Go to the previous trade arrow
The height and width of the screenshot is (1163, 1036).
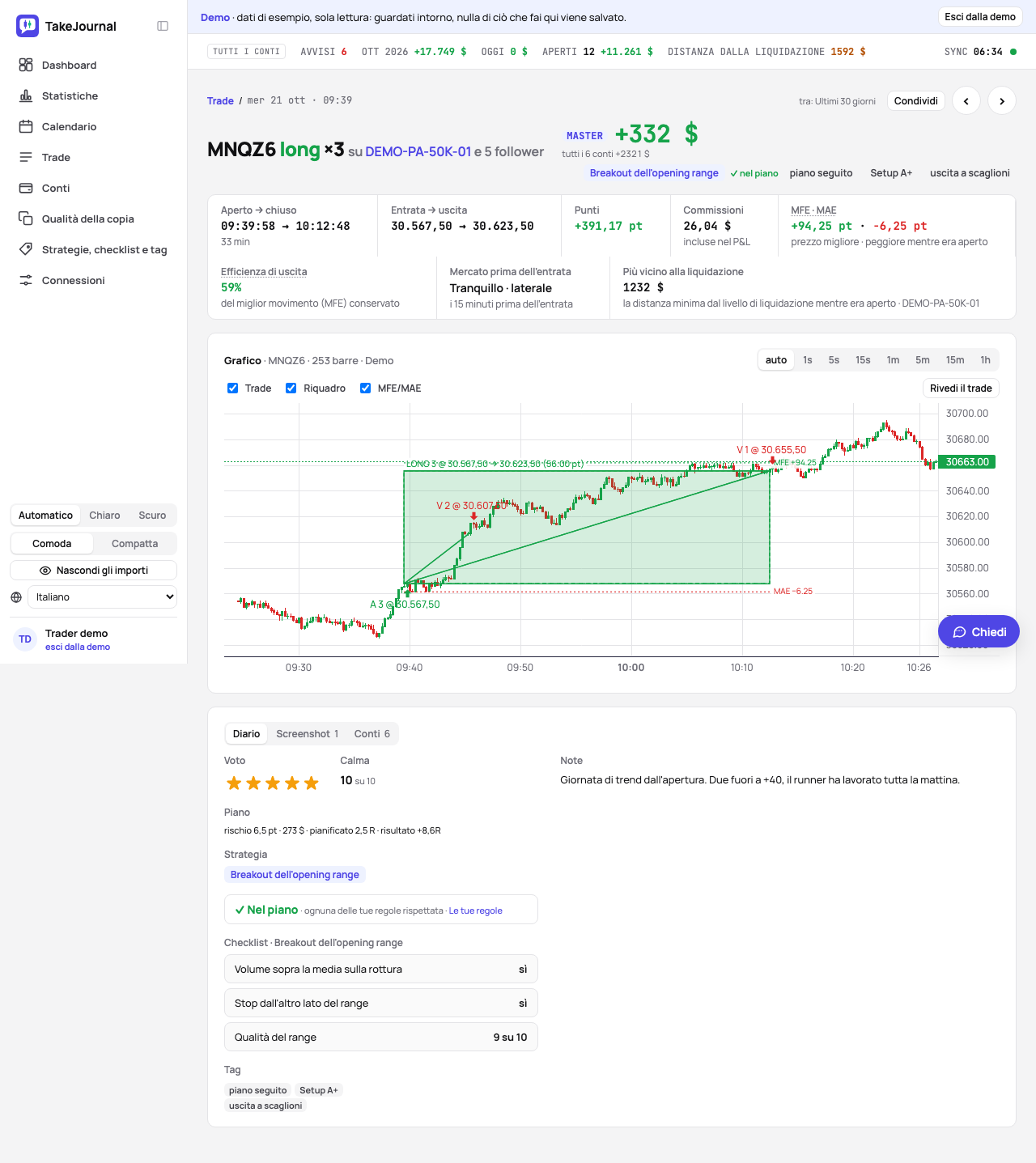pos(966,101)
